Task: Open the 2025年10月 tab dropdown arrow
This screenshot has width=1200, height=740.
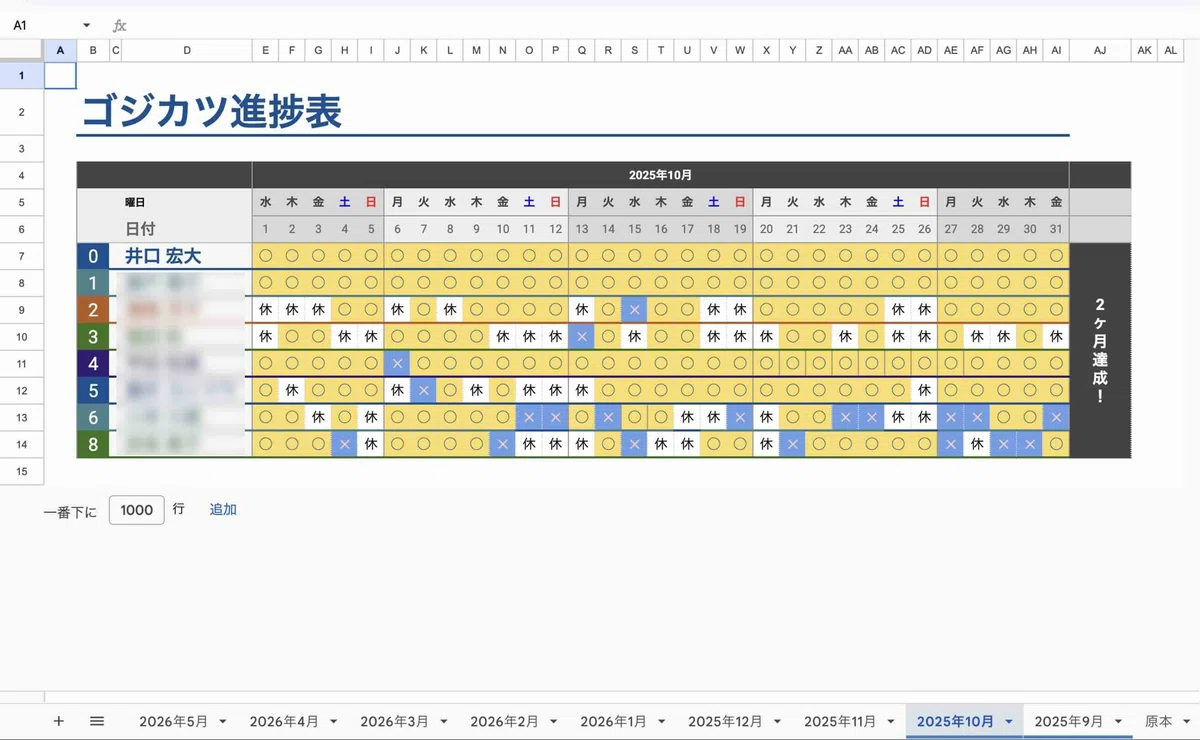Action: [1008, 722]
